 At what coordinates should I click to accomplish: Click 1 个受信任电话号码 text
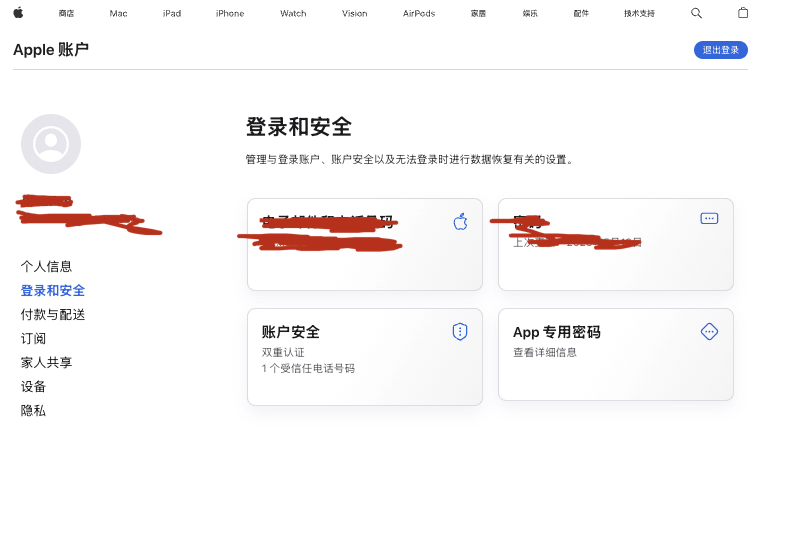(x=308, y=368)
